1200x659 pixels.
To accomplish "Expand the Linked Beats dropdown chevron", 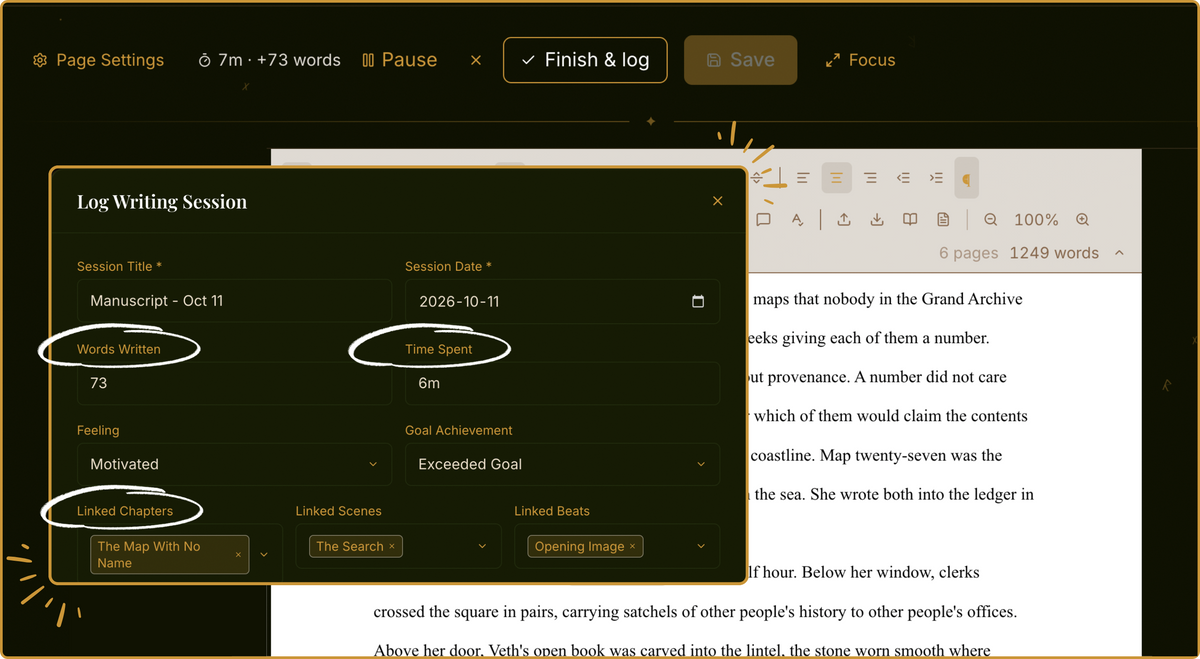I will [701, 546].
